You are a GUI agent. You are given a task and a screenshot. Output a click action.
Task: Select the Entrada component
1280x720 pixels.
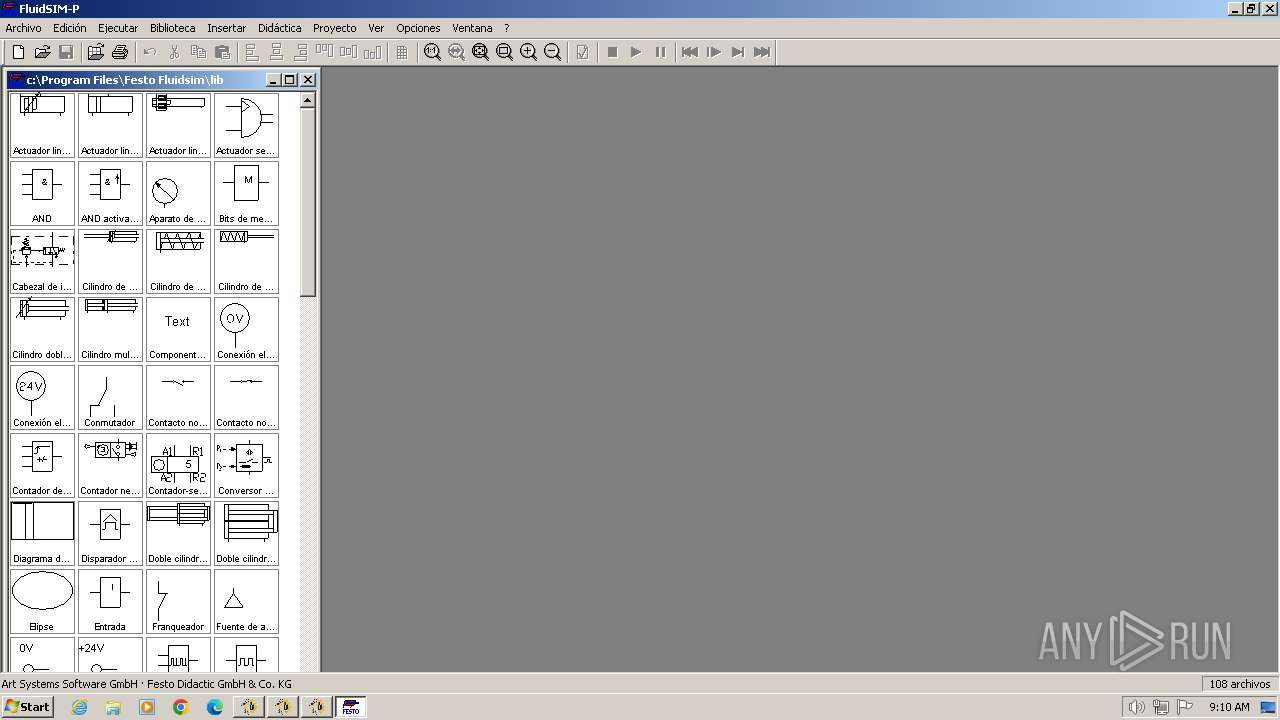110,602
